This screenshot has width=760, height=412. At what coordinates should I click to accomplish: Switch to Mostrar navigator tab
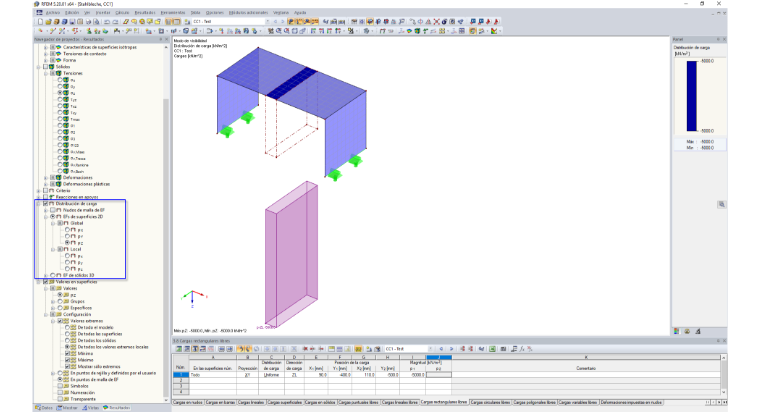point(67,408)
